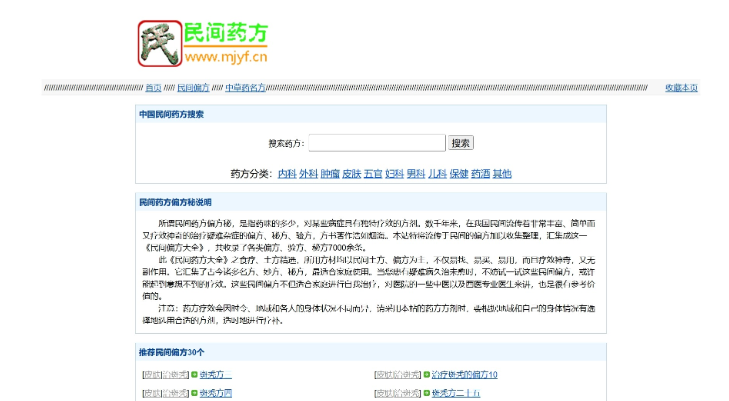This screenshot has width=729, height=401.
Task: Click green bullet icon beside 斑秃方四
Action: (x=194, y=393)
